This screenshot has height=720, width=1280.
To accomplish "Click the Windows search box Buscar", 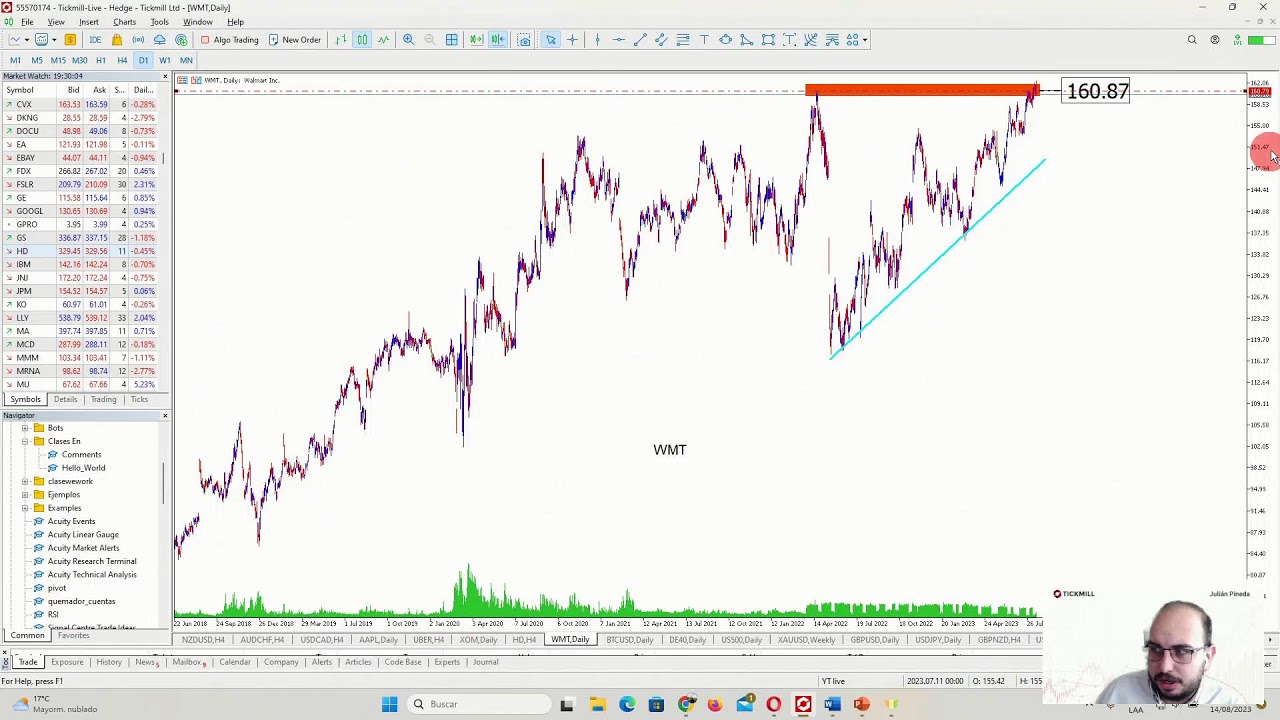I will [x=477, y=704].
